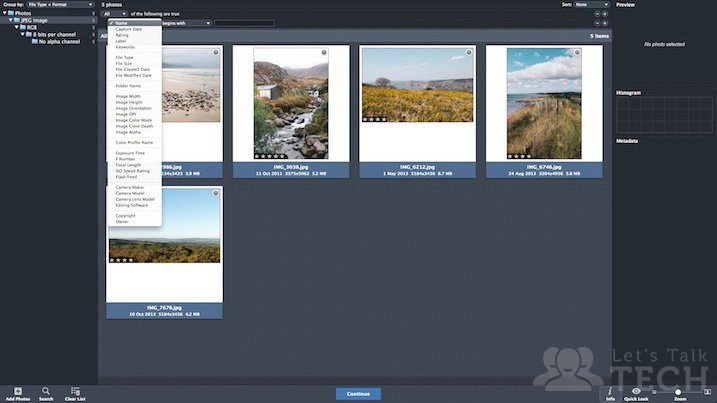Collapse the RGB tree node triangle
This screenshot has width=717, height=403.
point(16,27)
